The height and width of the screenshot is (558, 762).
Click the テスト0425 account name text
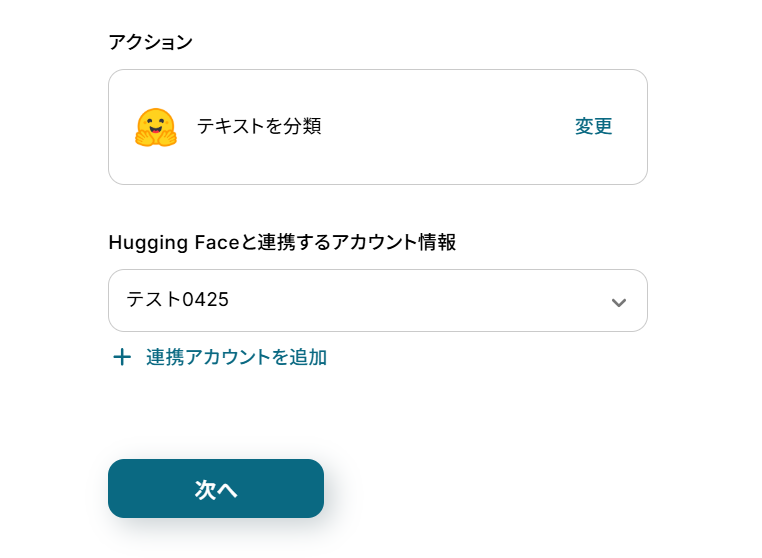(x=178, y=299)
